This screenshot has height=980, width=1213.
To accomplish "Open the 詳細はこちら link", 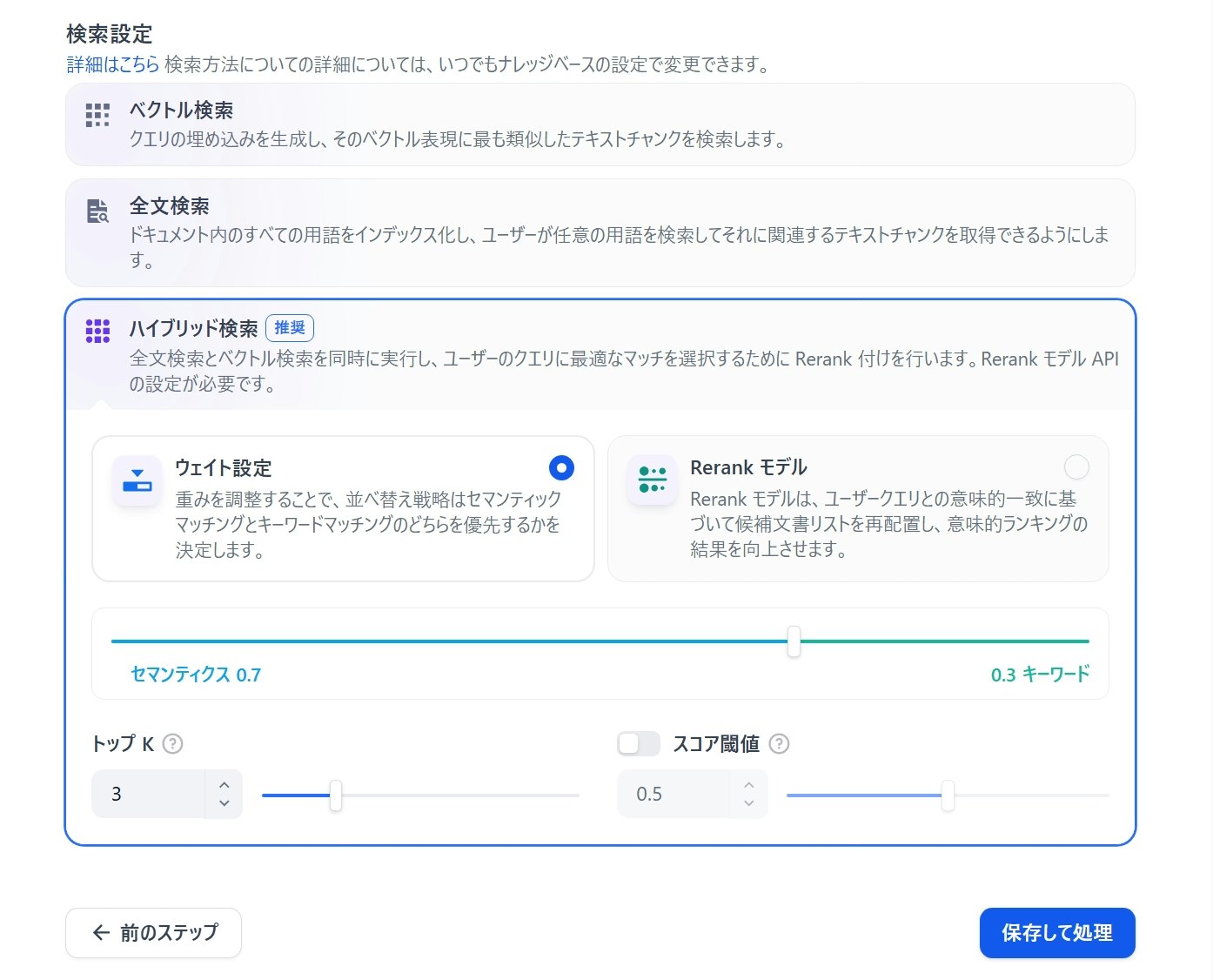I will coord(111,64).
